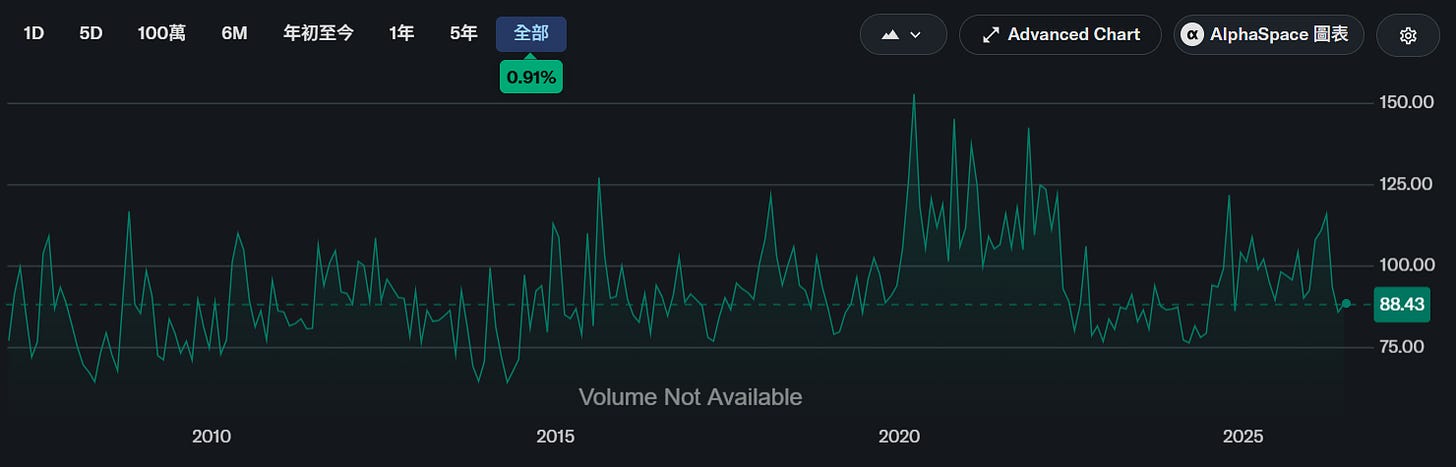Viewport: 1456px width, 467px height.
Task: Click the area chart mountain icon
Action: pos(890,35)
